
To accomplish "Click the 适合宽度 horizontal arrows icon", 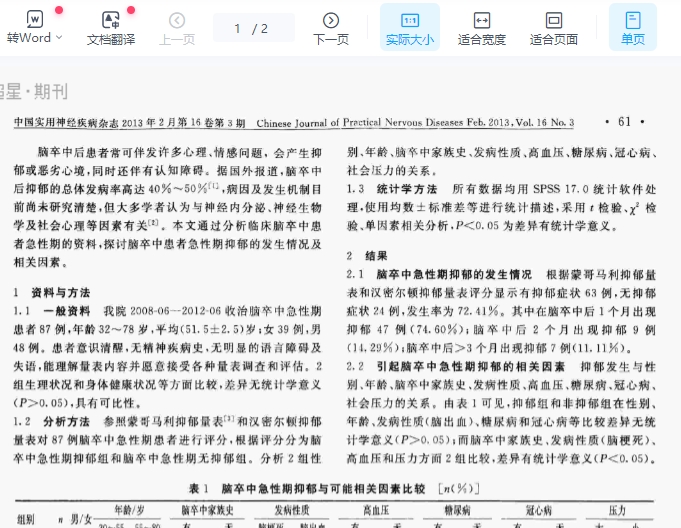I will (x=481, y=20).
